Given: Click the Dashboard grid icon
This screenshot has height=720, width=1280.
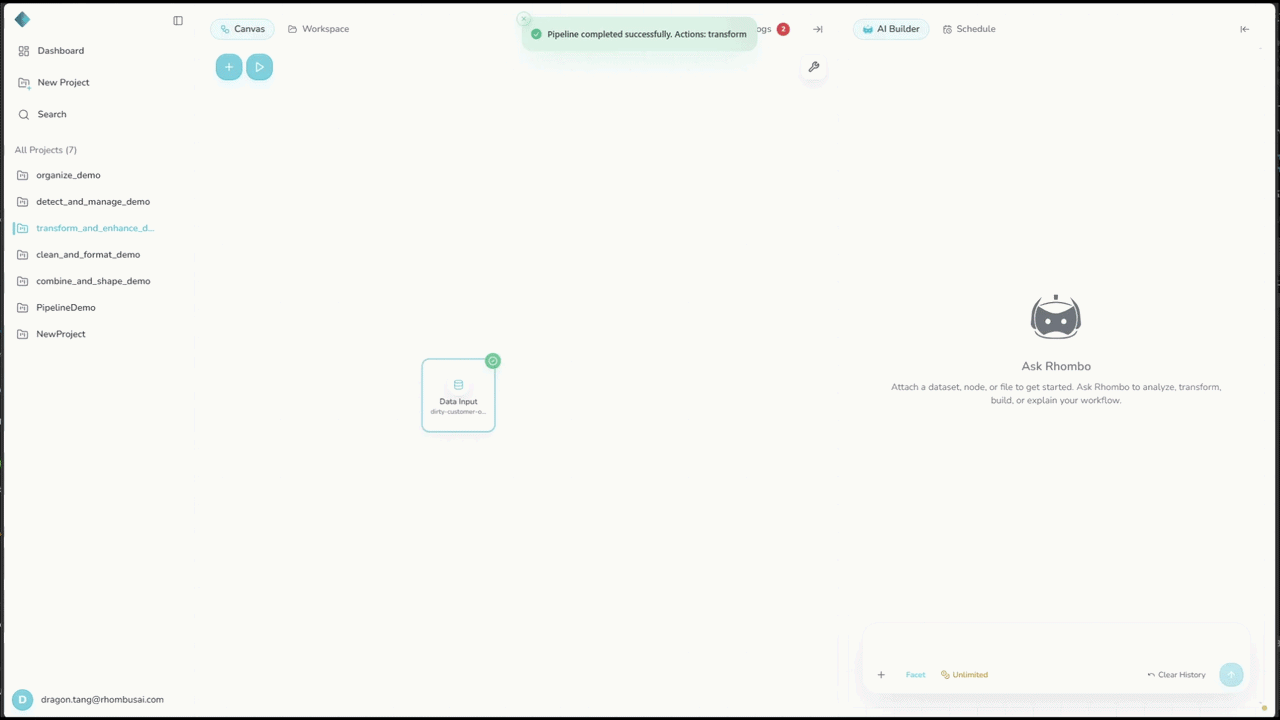Looking at the screenshot, I should (24, 51).
